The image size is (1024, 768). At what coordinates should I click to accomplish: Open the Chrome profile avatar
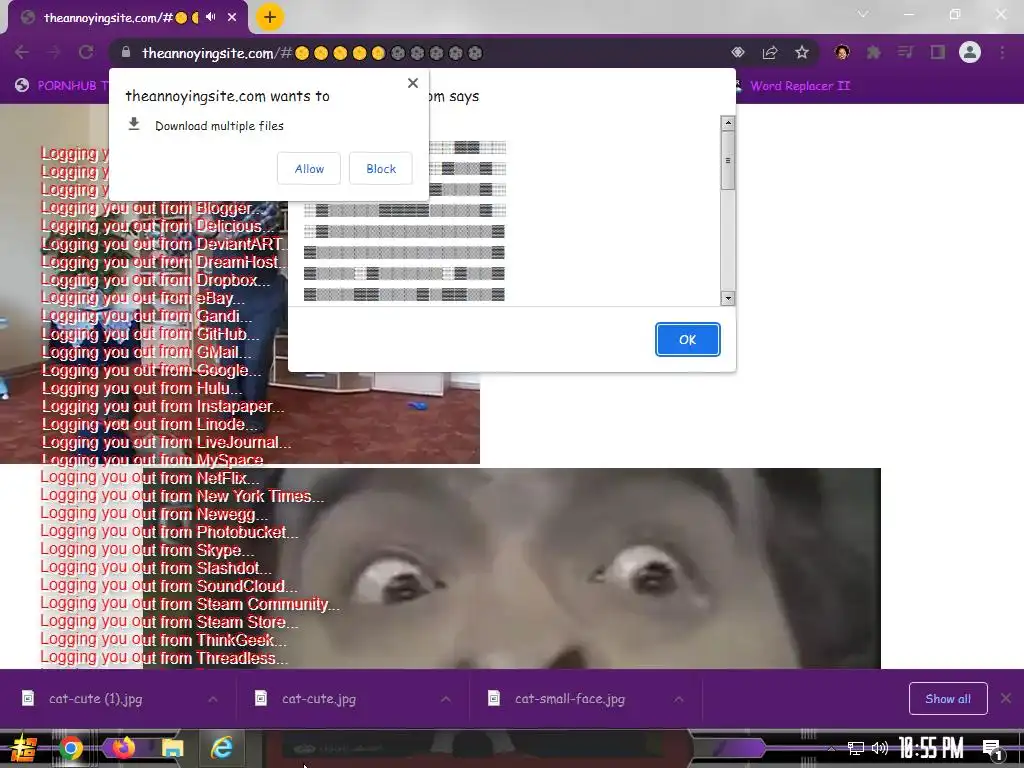970,52
